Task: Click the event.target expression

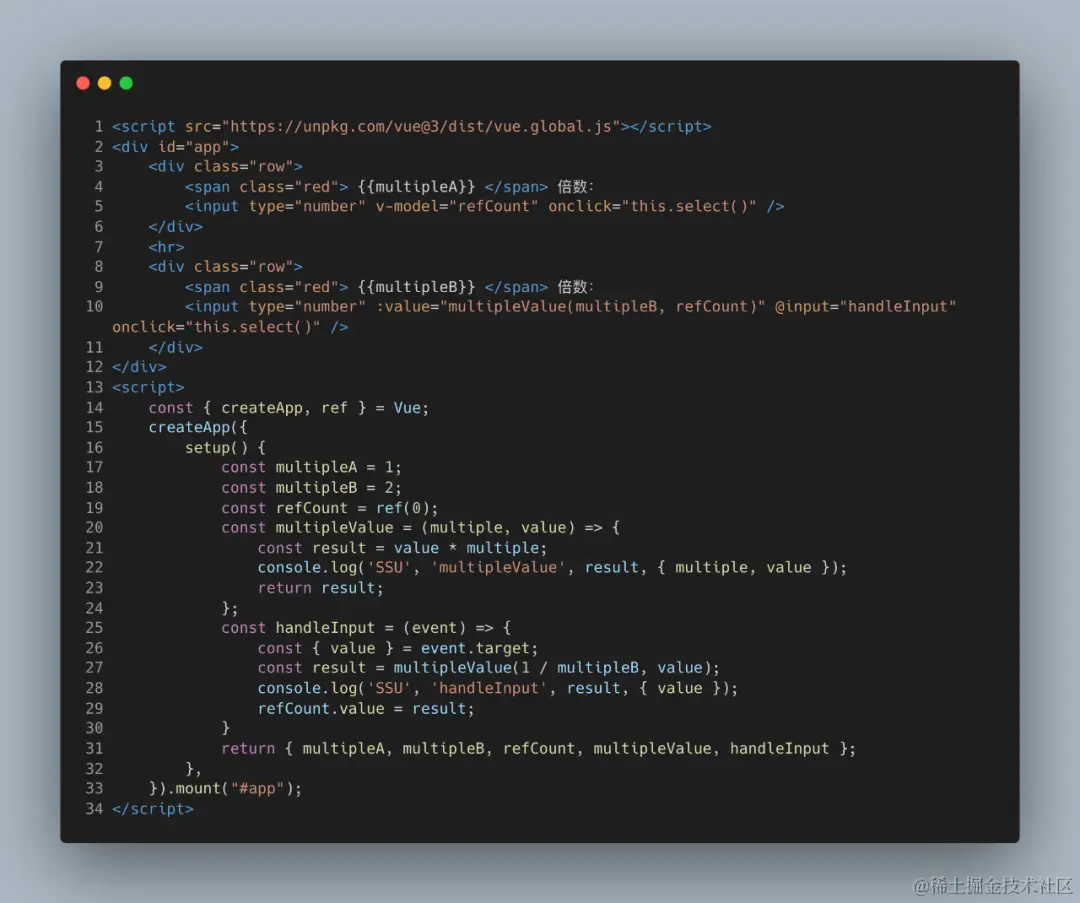Action: 475,648
